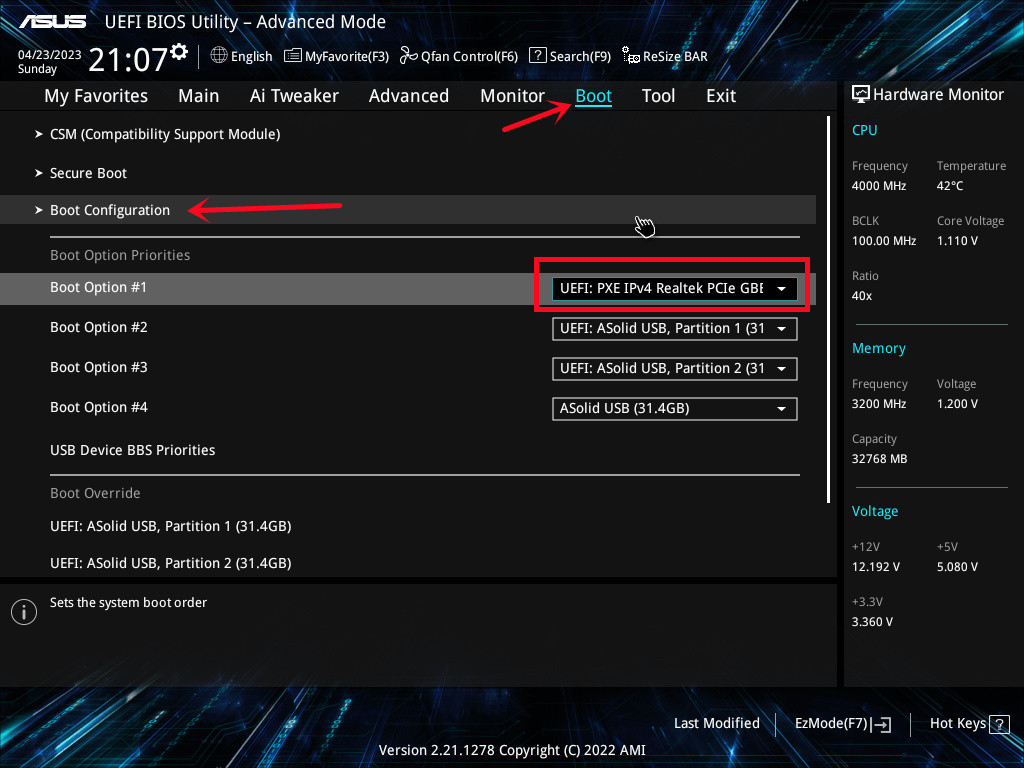Image resolution: width=1024 pixels, height=768 pixels.
Task: Click the date 04/23/2023
Action: [x=50, y=54]
